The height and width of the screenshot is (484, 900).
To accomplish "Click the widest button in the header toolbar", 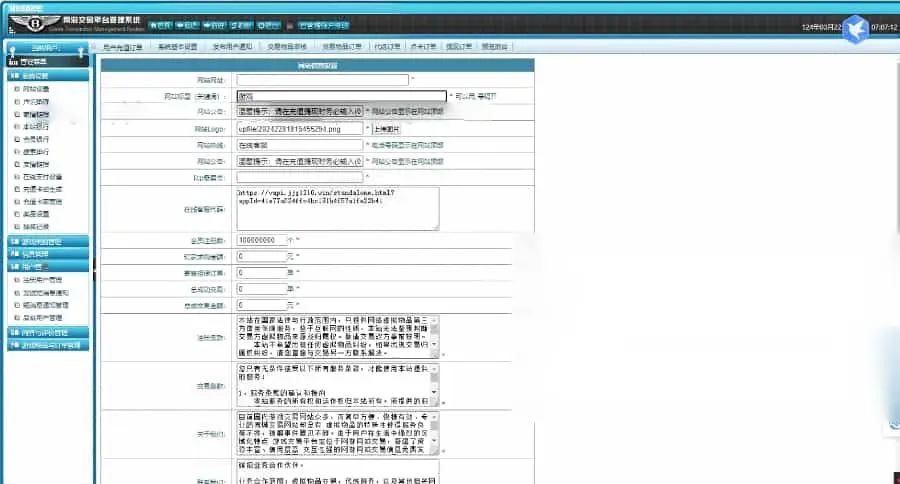I will [x=324, y=25].
